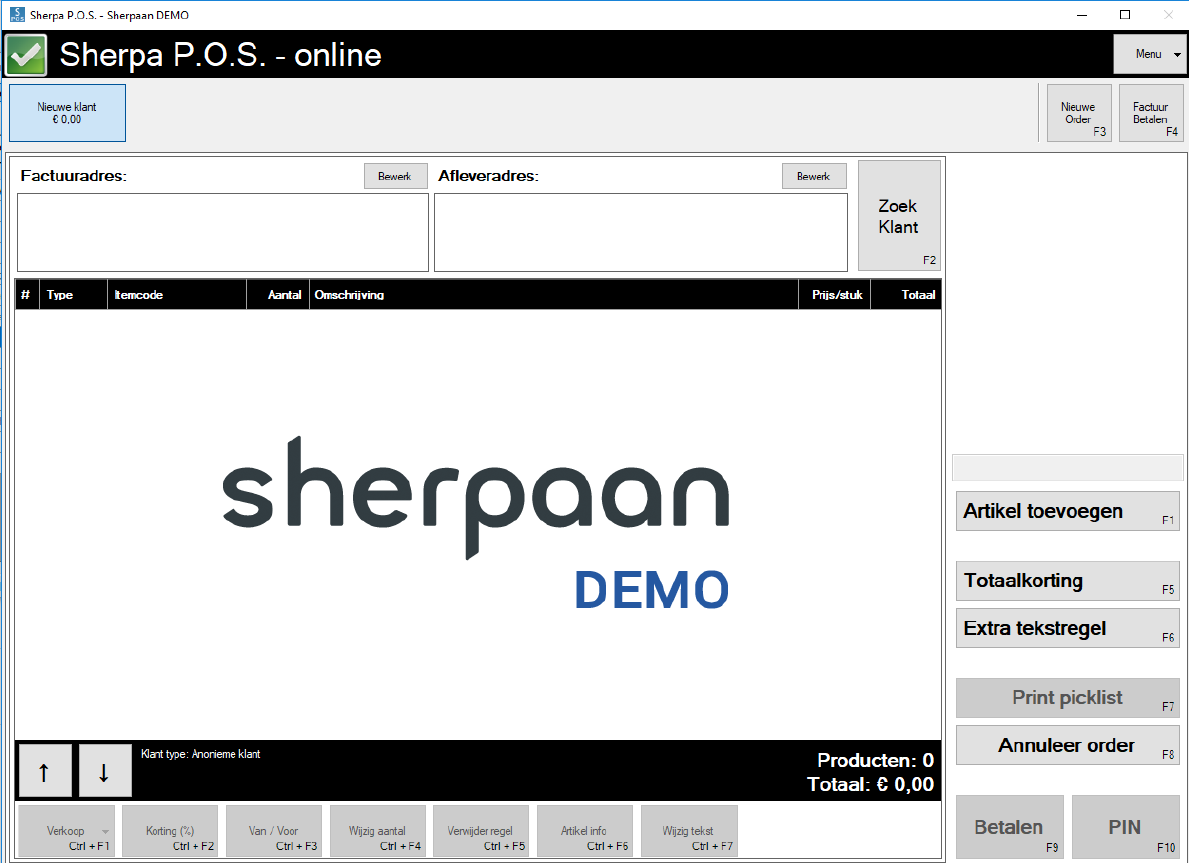Click Artikel toevoegen button
Screen dimensions: 1189x863
tap(1068, 511)
